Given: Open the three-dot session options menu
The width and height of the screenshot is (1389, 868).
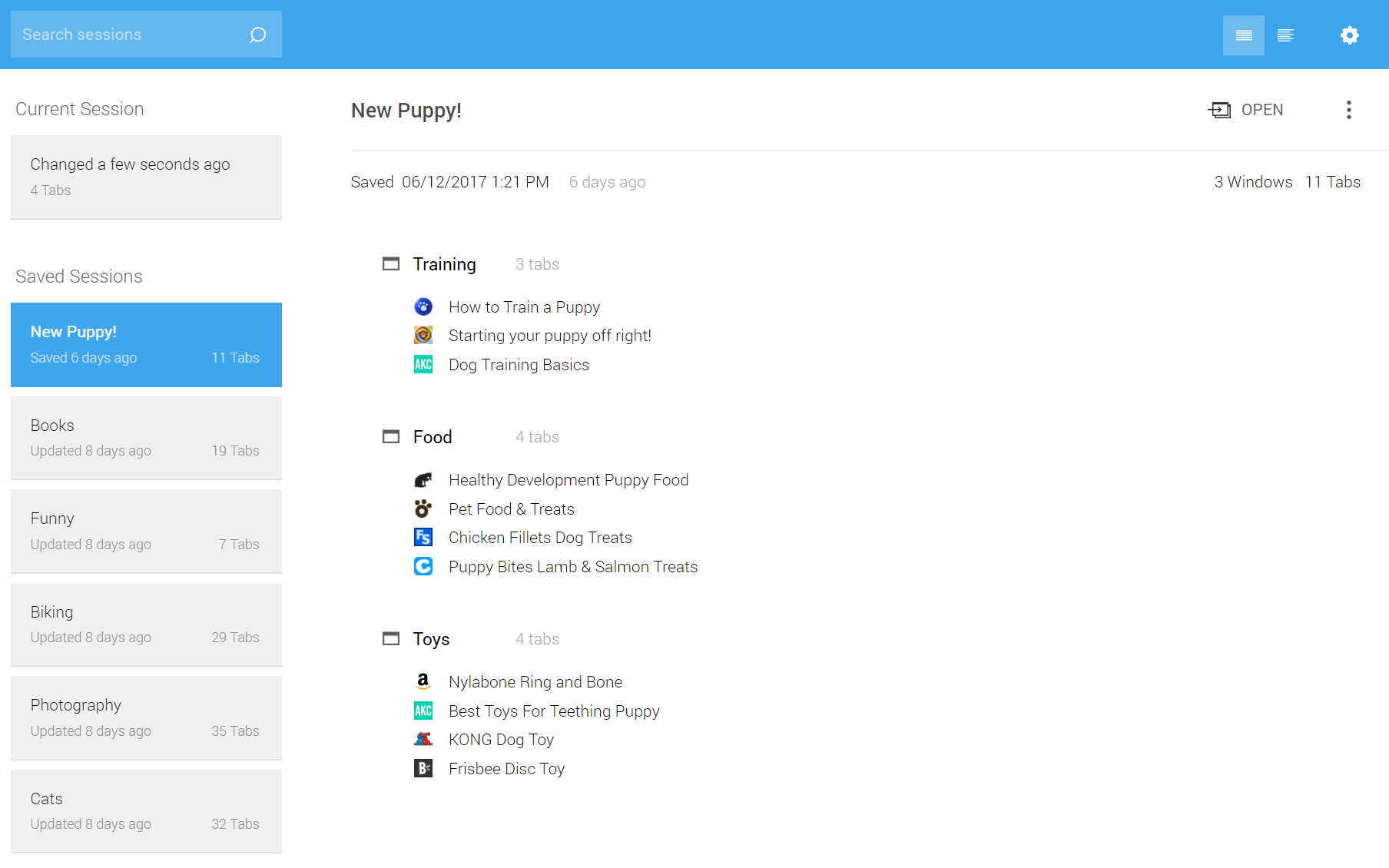Looking at the screenshot, I should click(1349, 110).
